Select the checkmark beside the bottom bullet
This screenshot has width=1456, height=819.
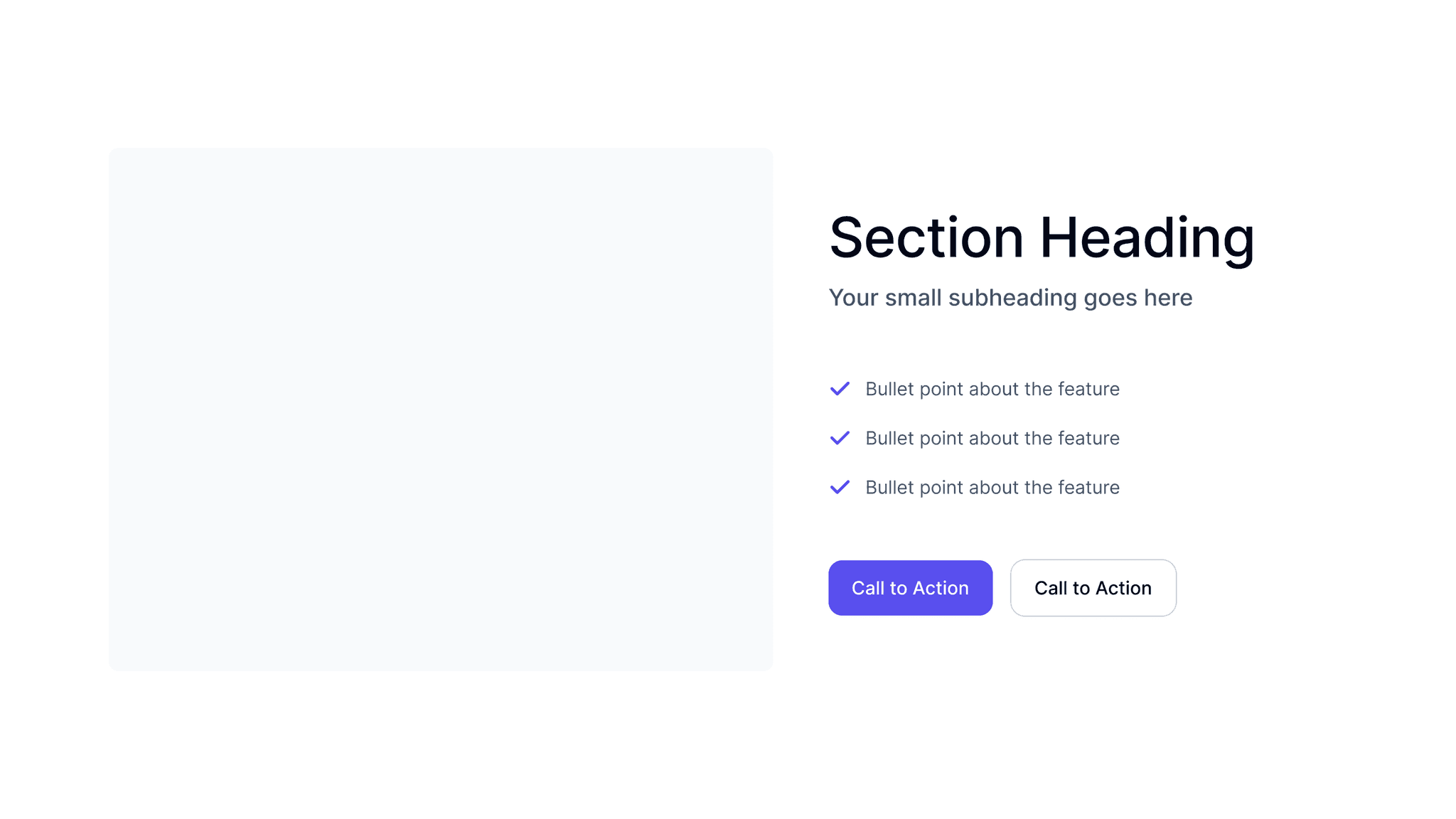840,487
